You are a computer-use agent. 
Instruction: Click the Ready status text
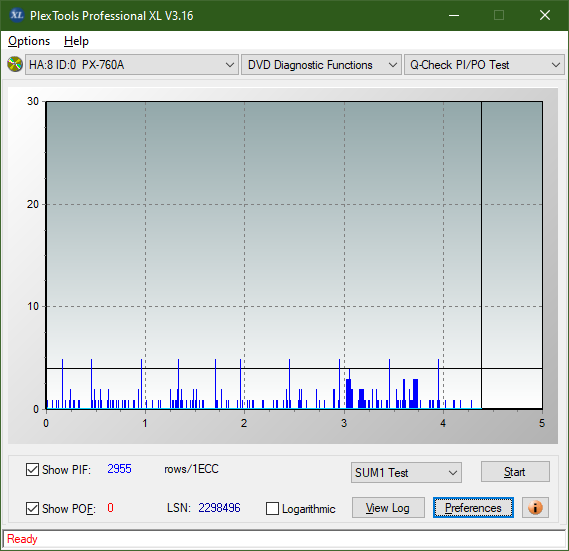point(22,539)
